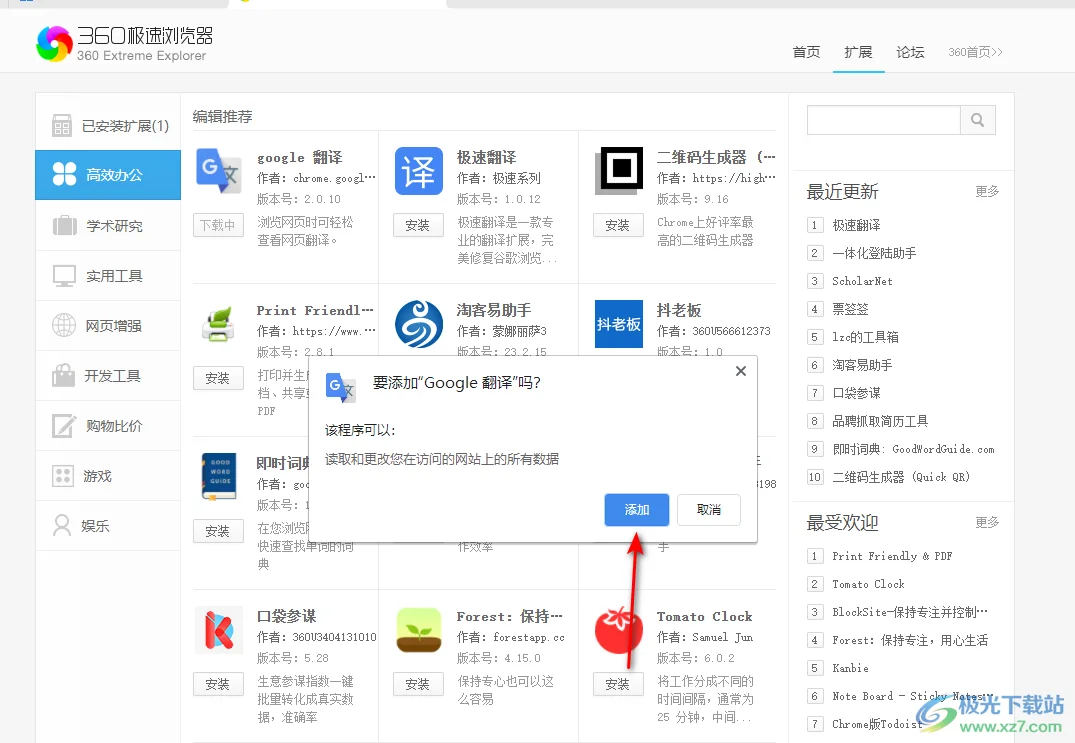
Task: Open the 360首页>> link
Action: 975,52
